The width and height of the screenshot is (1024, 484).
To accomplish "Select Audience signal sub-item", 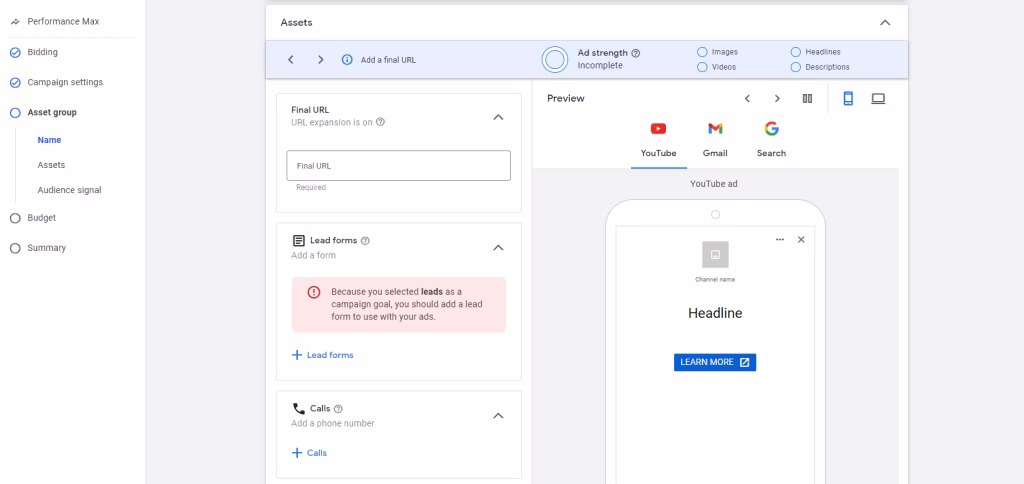I will point(69,190).
